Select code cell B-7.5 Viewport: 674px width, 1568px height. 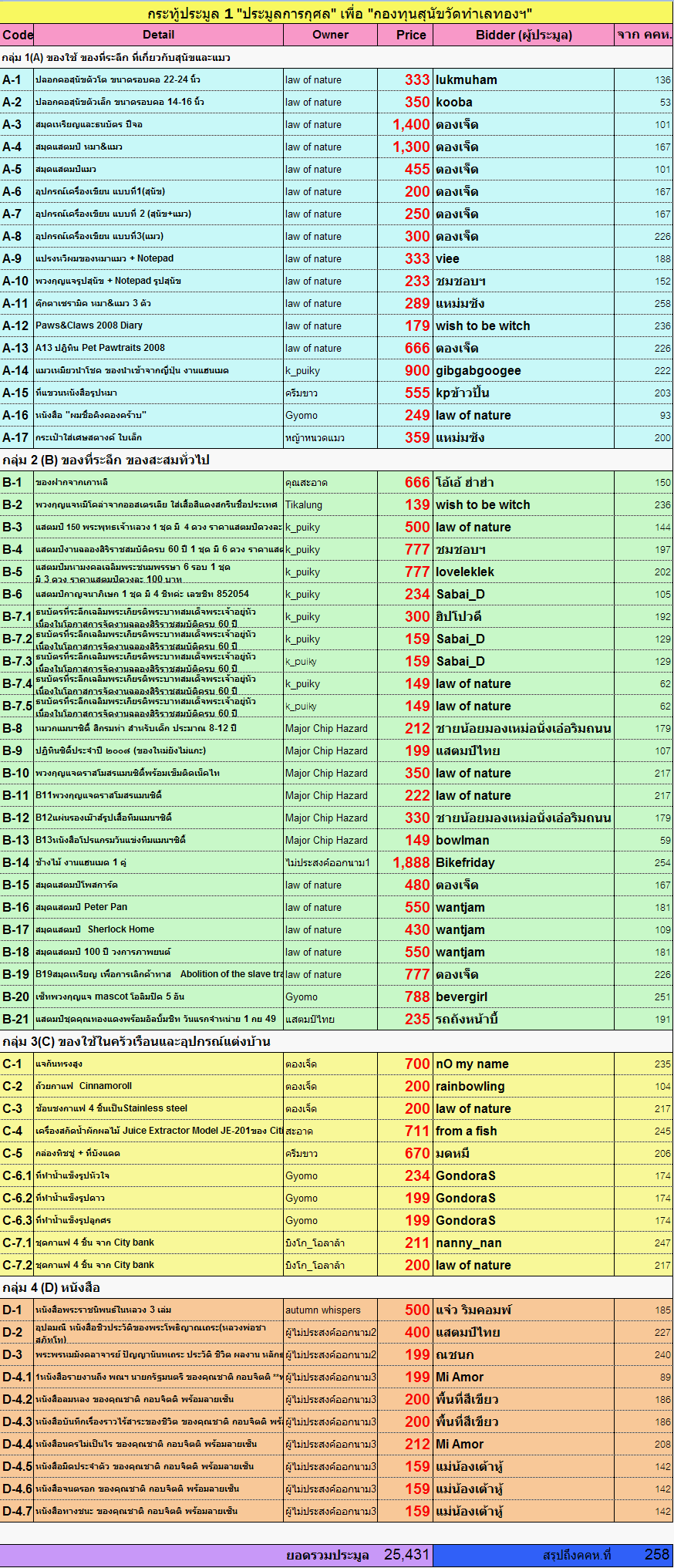(x=17, y=706)
